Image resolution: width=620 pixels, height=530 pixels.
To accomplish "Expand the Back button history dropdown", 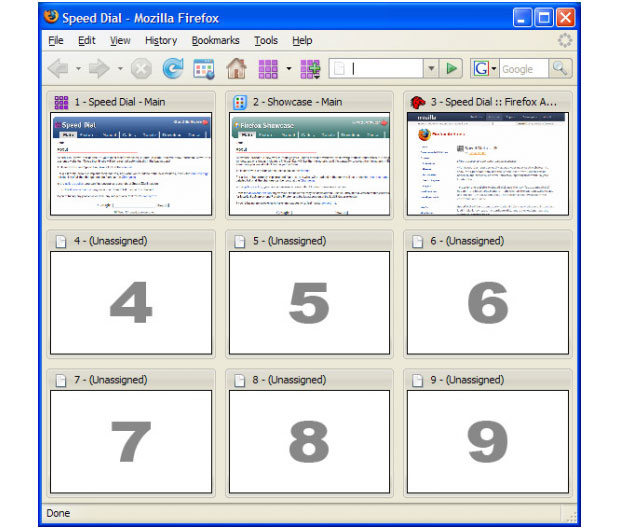I will pyautogui.click(x=78, y=69).
